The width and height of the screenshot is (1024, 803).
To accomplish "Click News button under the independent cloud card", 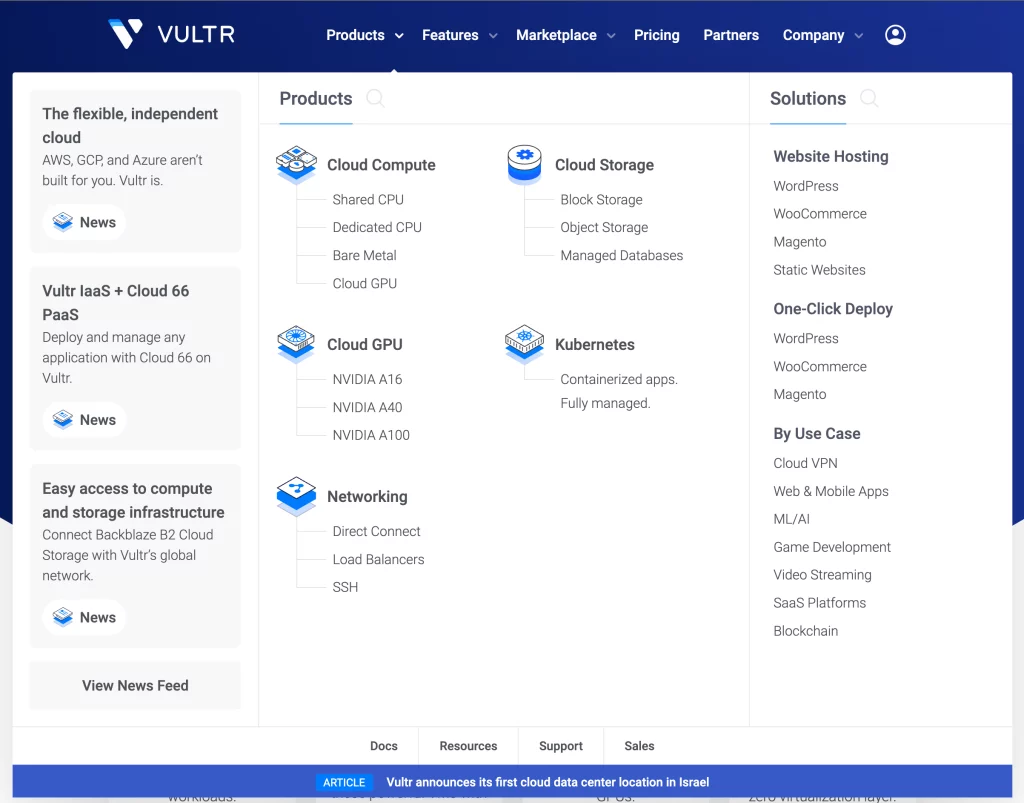I will (84, 222).
